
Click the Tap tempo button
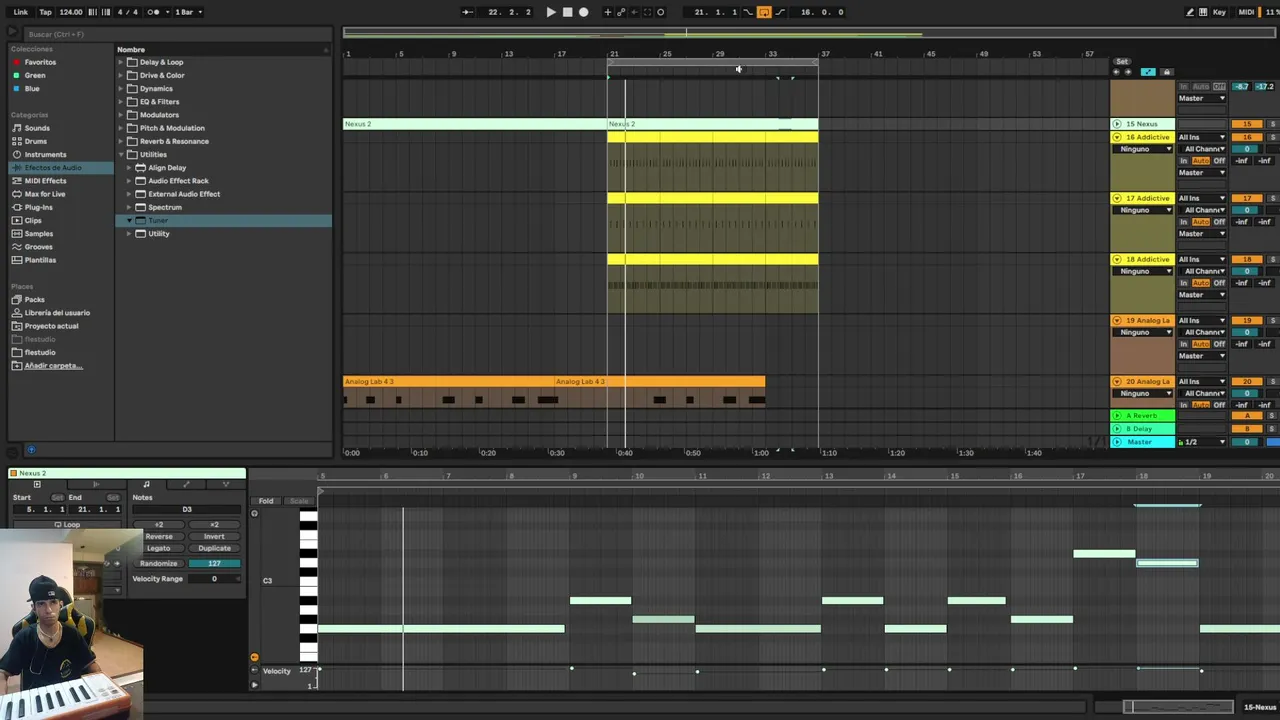tap(45, 12)
